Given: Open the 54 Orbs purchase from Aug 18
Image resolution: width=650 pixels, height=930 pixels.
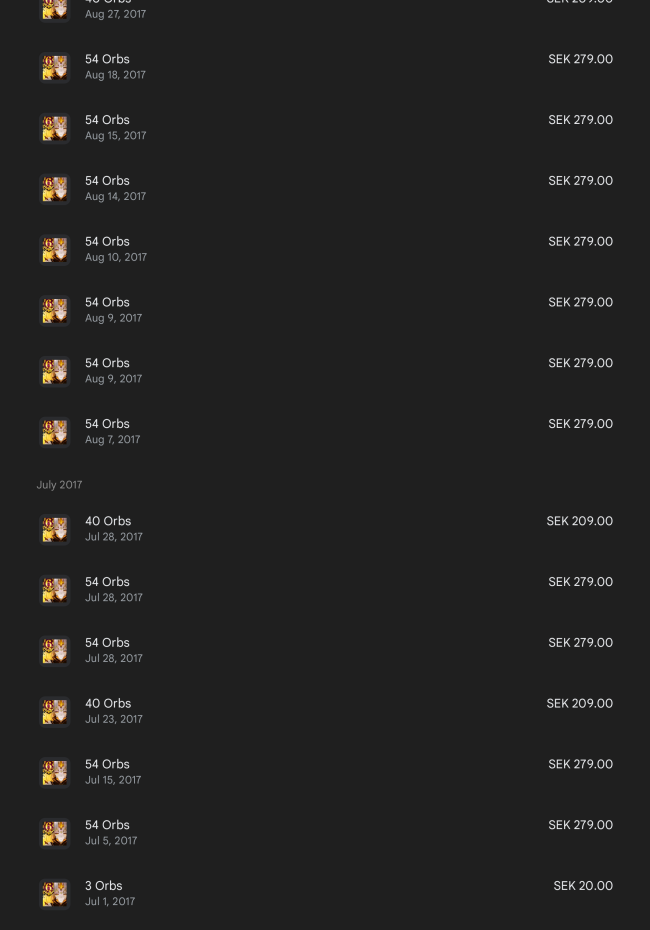Looking at the screenshot, I should [325, 68].
